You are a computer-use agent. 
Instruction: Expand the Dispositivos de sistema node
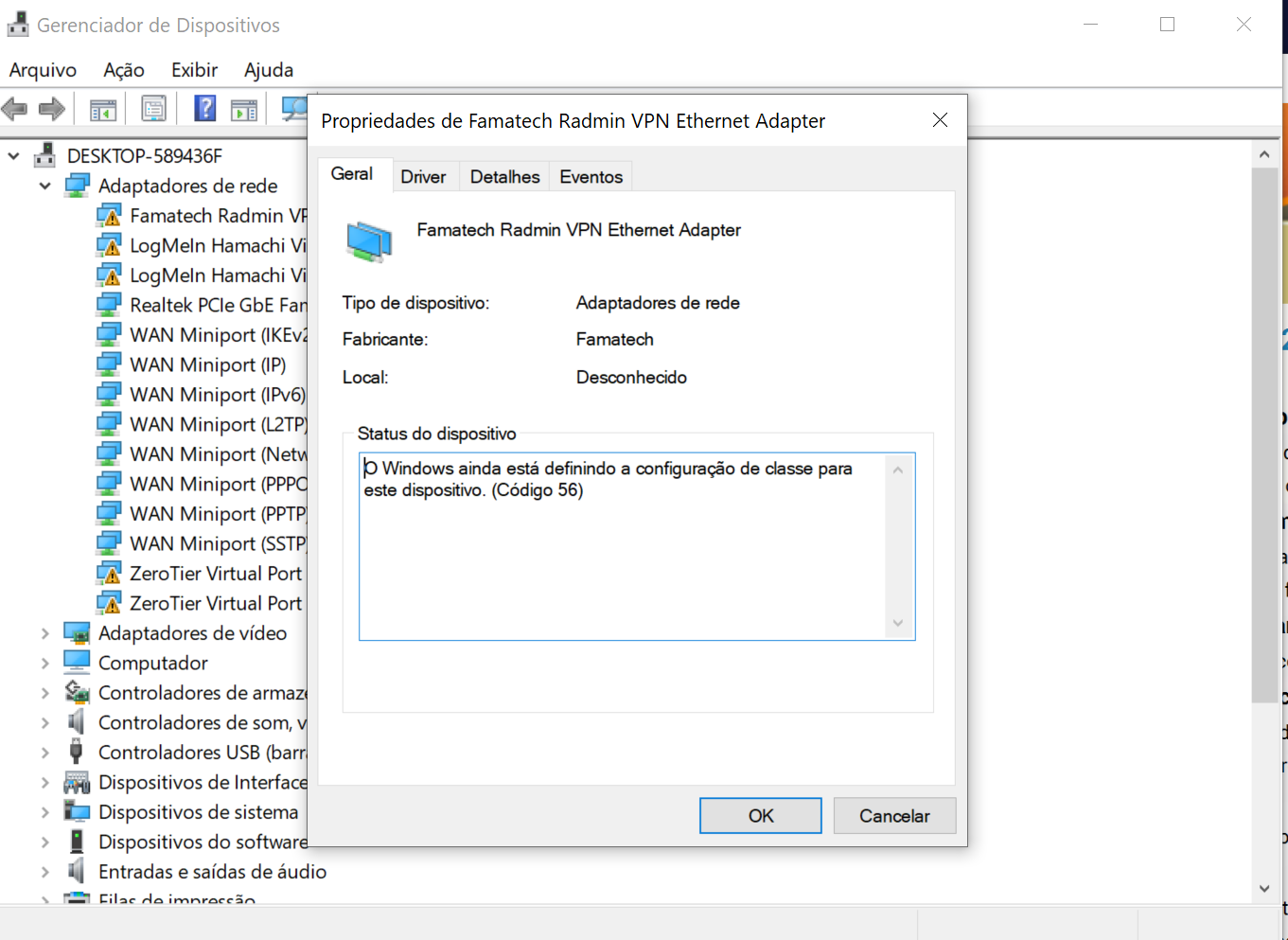click(x=44, y=812)
